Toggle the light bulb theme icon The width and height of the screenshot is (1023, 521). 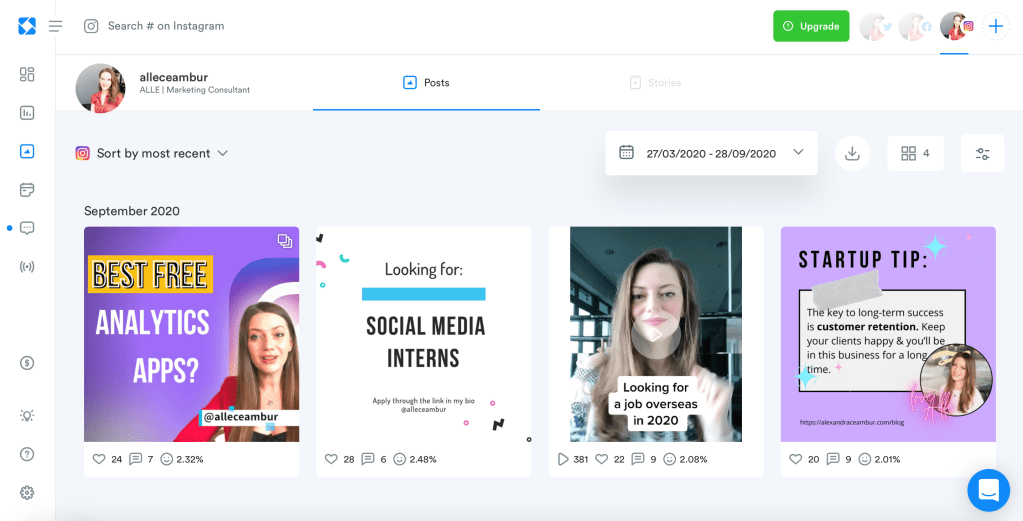tap(27, 415)
